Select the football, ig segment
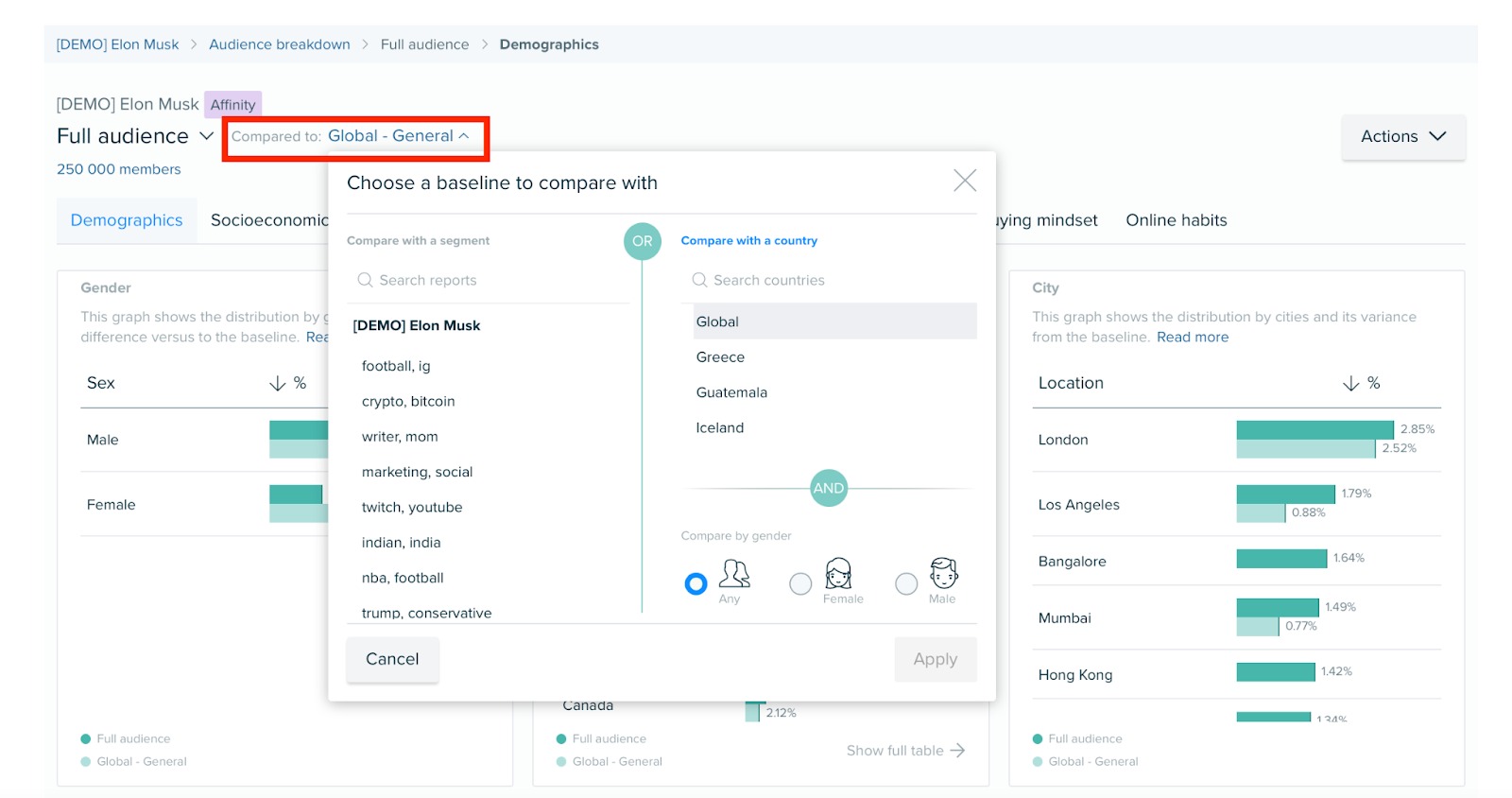 point(396,366)
